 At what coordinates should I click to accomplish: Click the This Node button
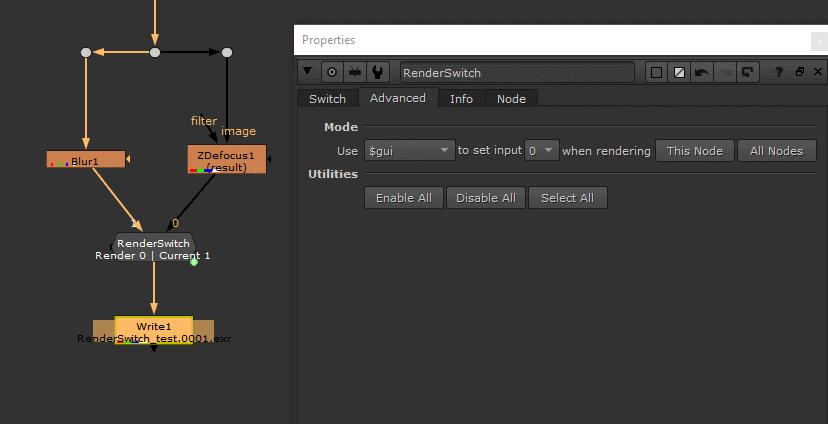pos(694,150)
